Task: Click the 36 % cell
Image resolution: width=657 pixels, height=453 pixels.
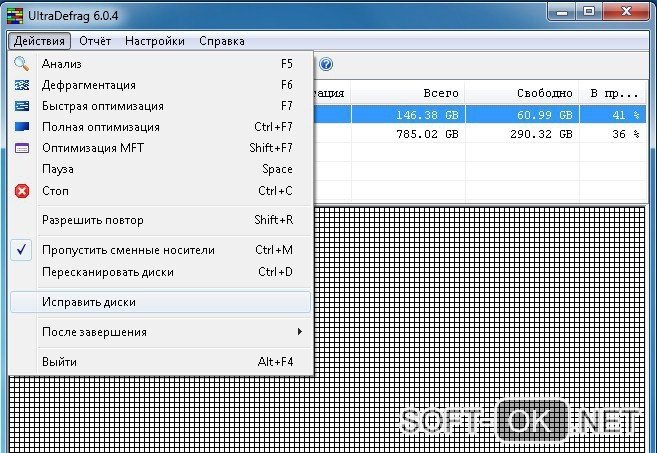Action: coord(613,134)
